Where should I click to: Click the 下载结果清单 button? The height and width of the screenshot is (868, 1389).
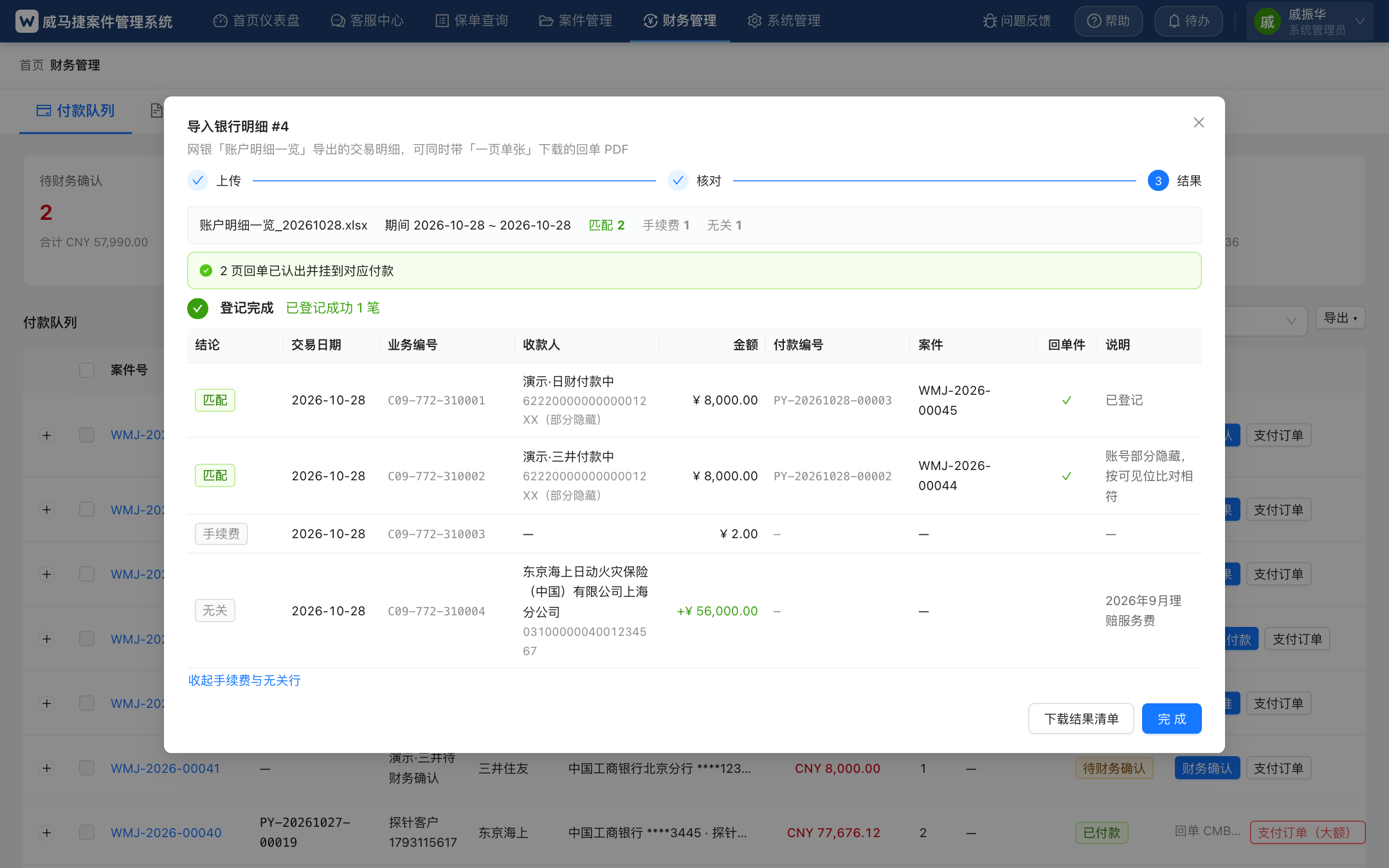(1081, 719)
